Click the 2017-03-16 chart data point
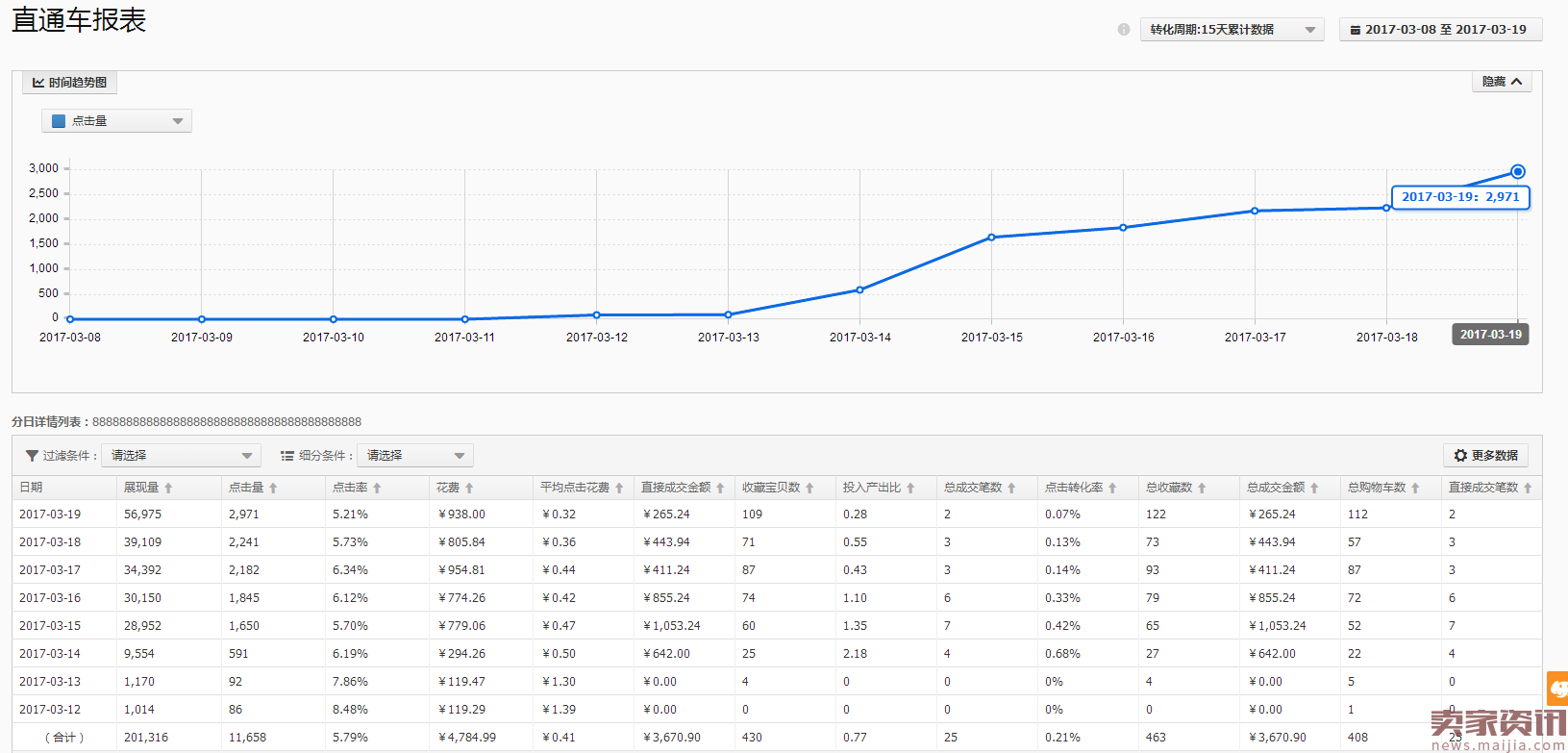This screenshot has width=1568, height=753. [x=1123, y=228]
